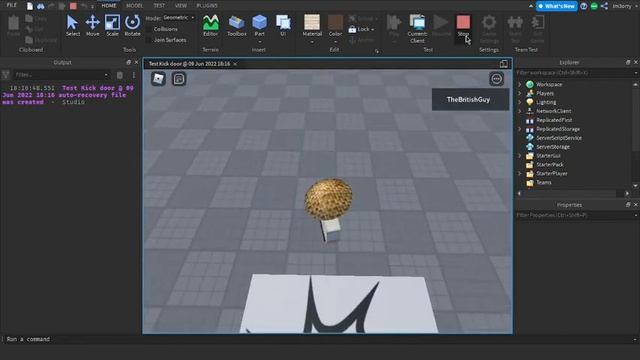Click the TheBritishGuy player list entry
Screen dimensions: 640x360
(x=470, y=100)
